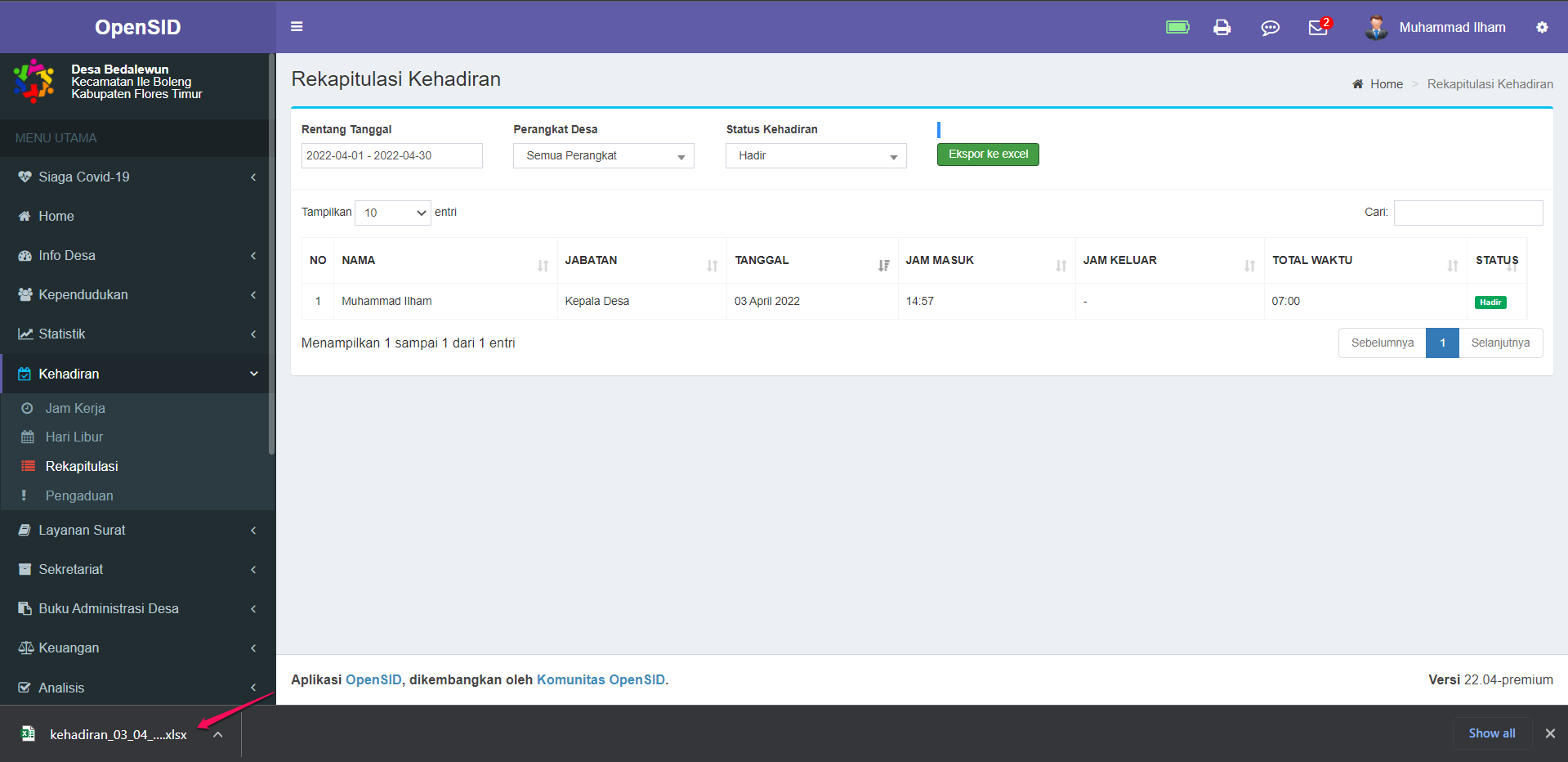Click the Rentang Tanggal date range field
This screenshot has width=1568, height=762.
point(392,155)
